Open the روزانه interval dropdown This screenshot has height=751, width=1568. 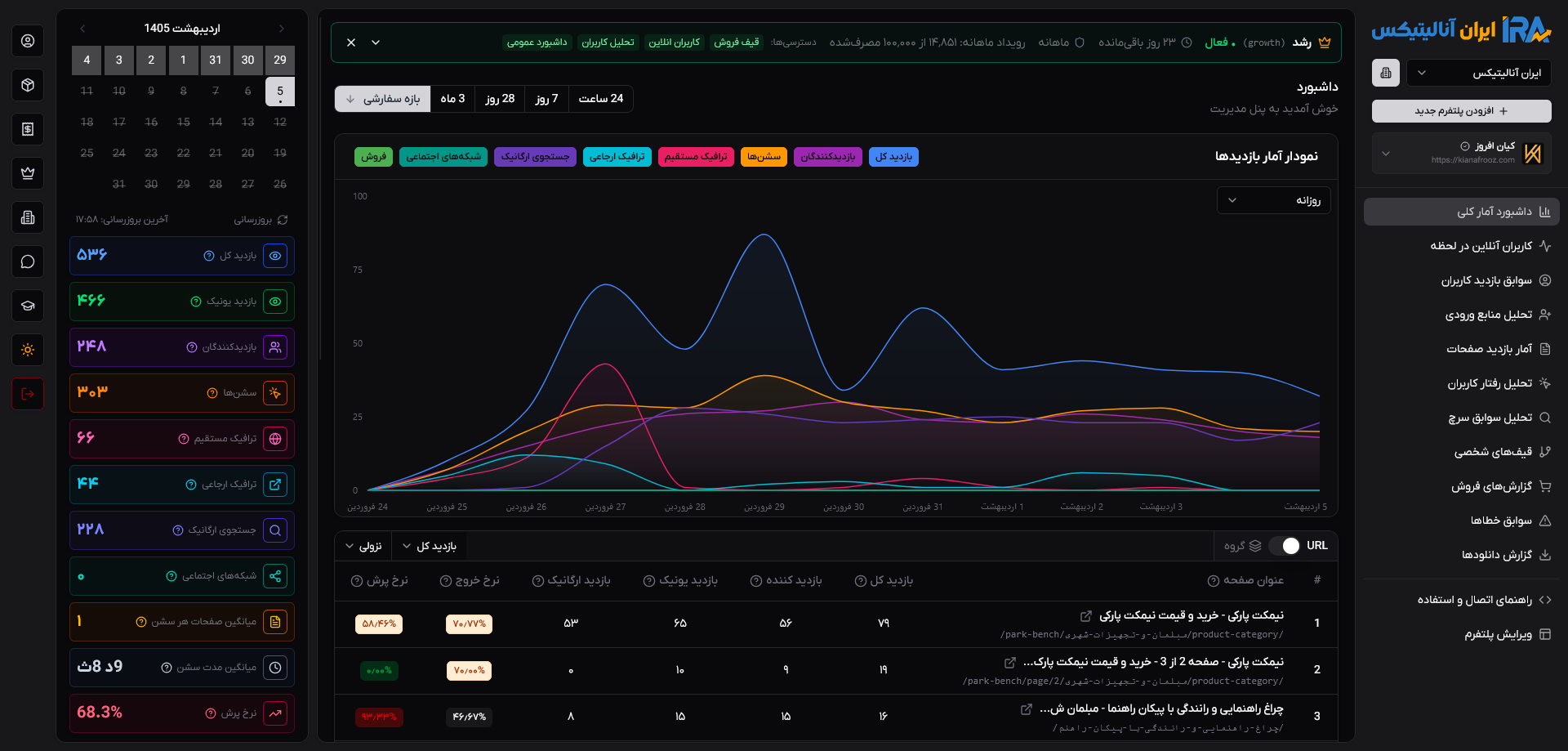(x=1273, y=200)
